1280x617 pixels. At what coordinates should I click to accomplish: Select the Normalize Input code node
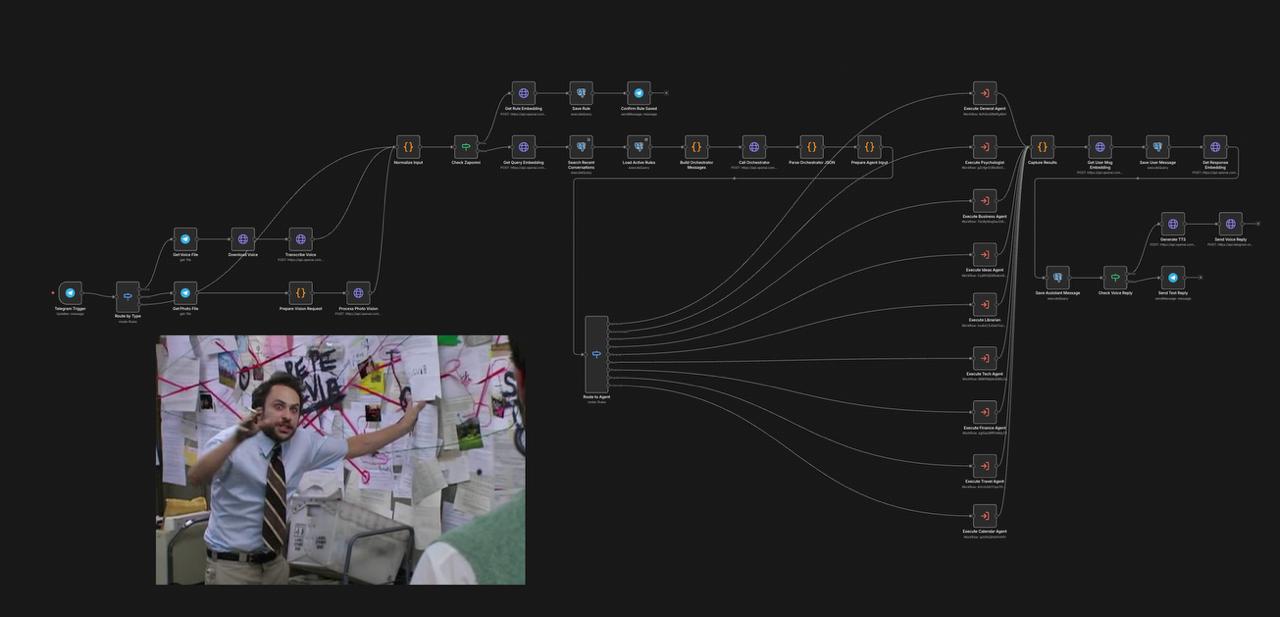click(x=408, y=147)
